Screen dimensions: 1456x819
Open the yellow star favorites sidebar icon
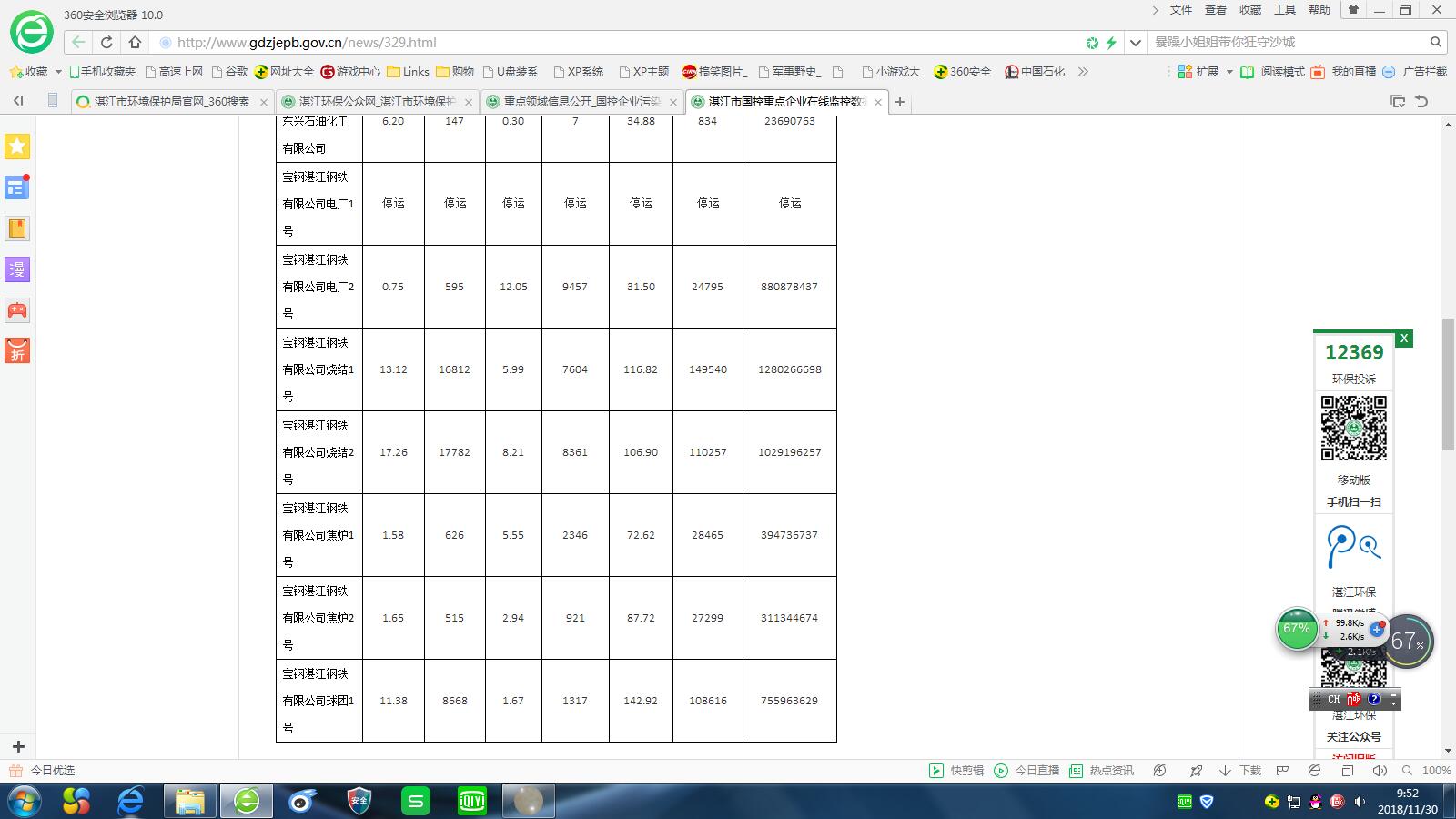pyautogui.click(x=17, y=147)
